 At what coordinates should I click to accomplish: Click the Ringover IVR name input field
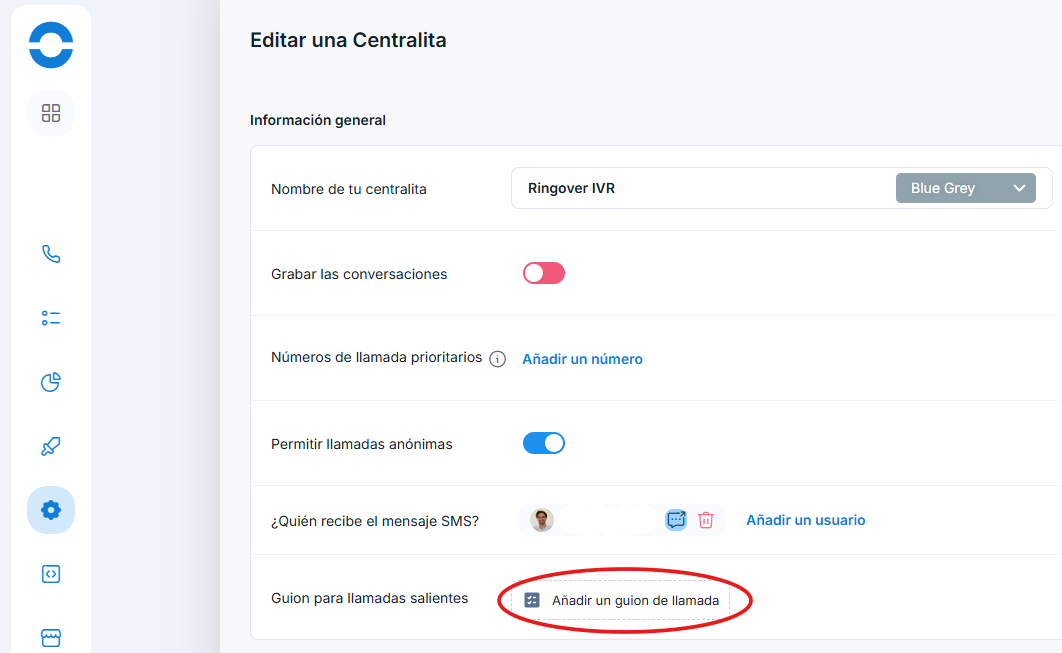[x=701, y=188]
